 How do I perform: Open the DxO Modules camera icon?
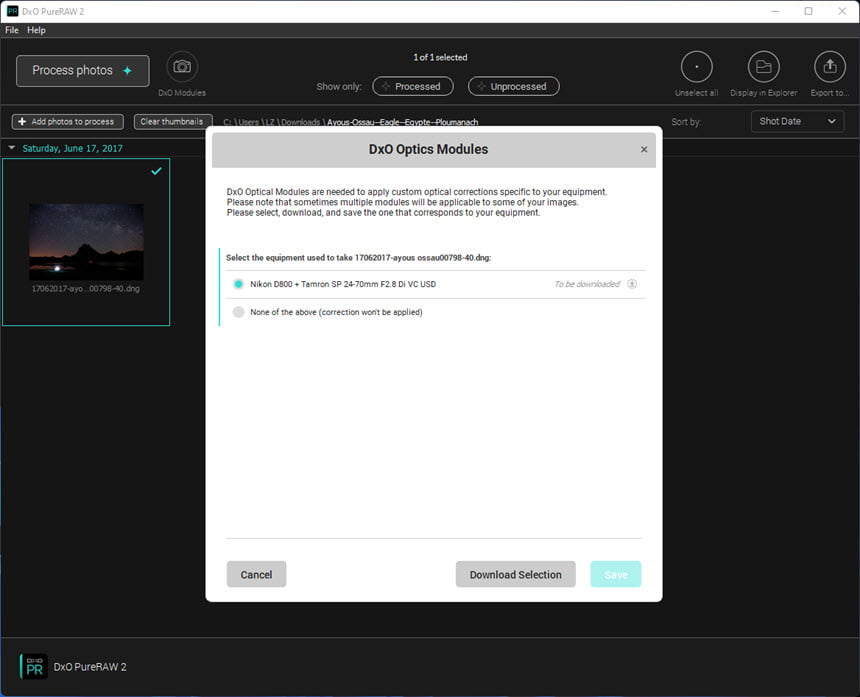coord(182,67)
